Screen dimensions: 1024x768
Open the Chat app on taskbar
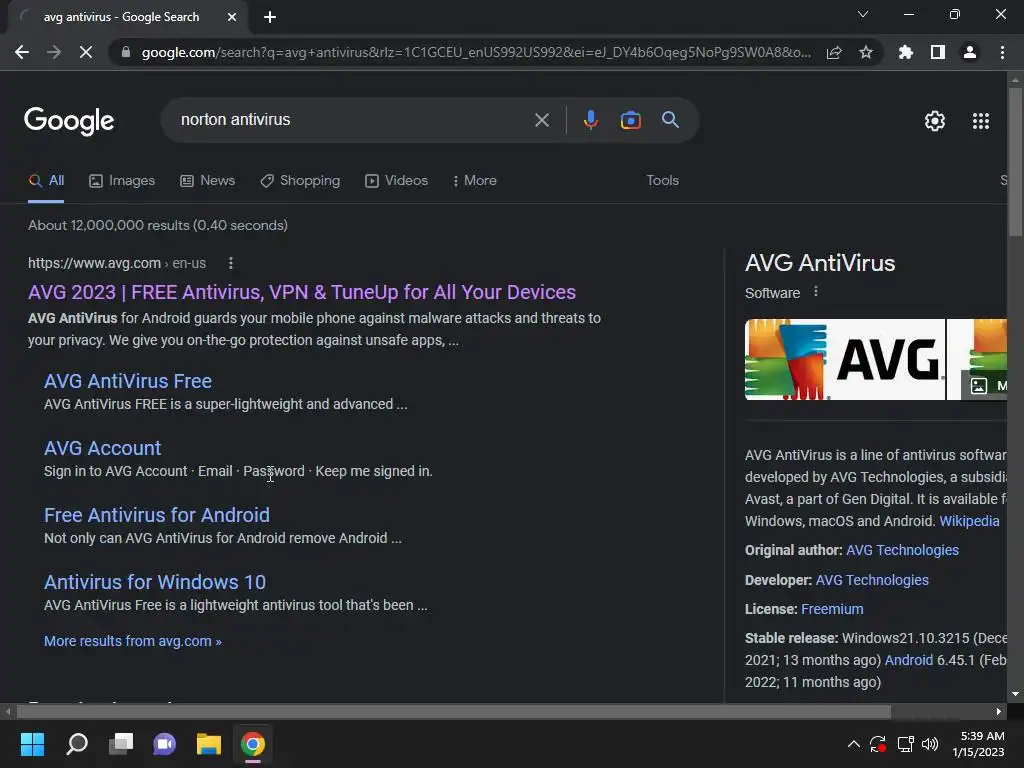[165, 744]
